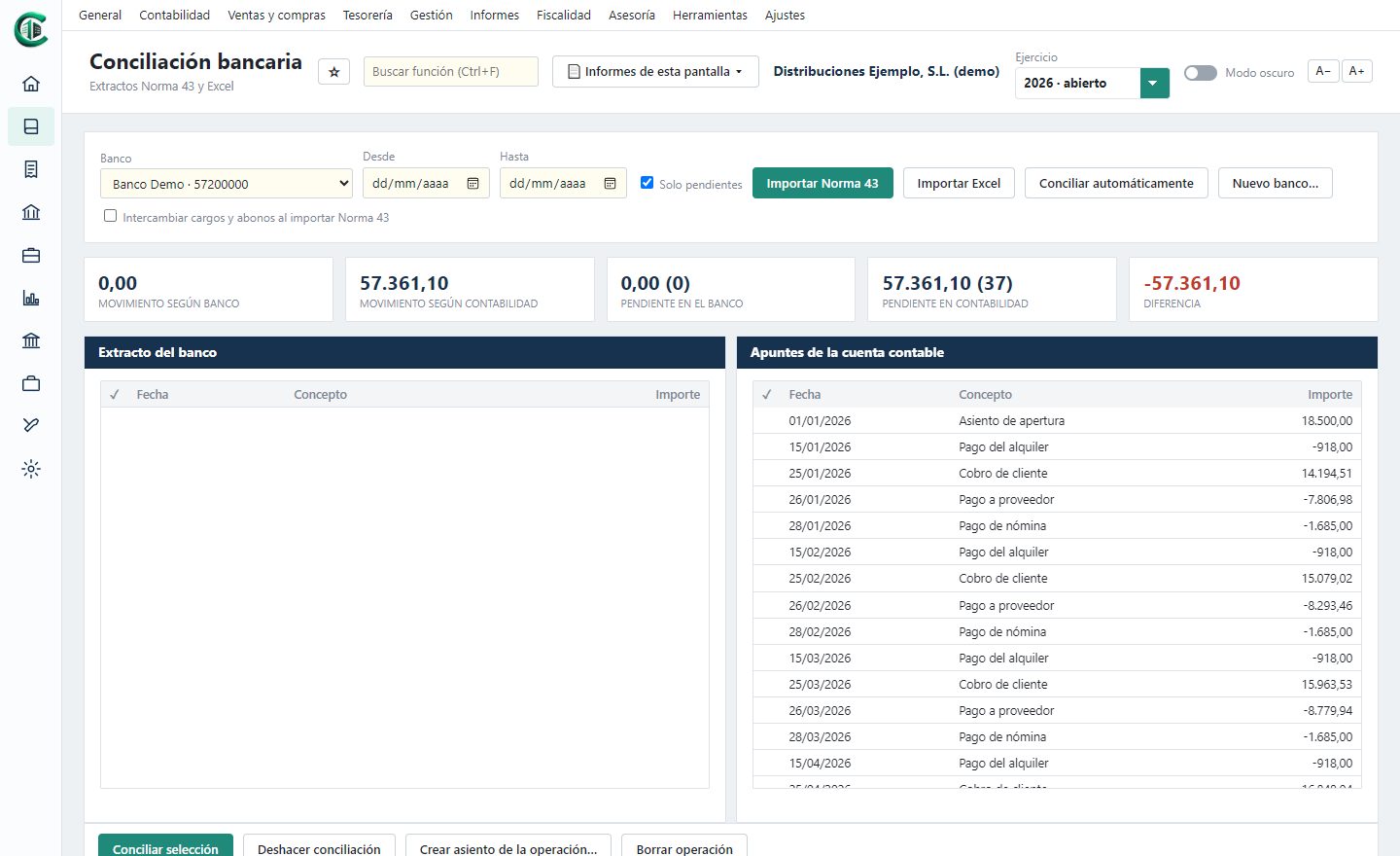
Task: Open the Tesorería menu
Action: [x=367, y=16]
